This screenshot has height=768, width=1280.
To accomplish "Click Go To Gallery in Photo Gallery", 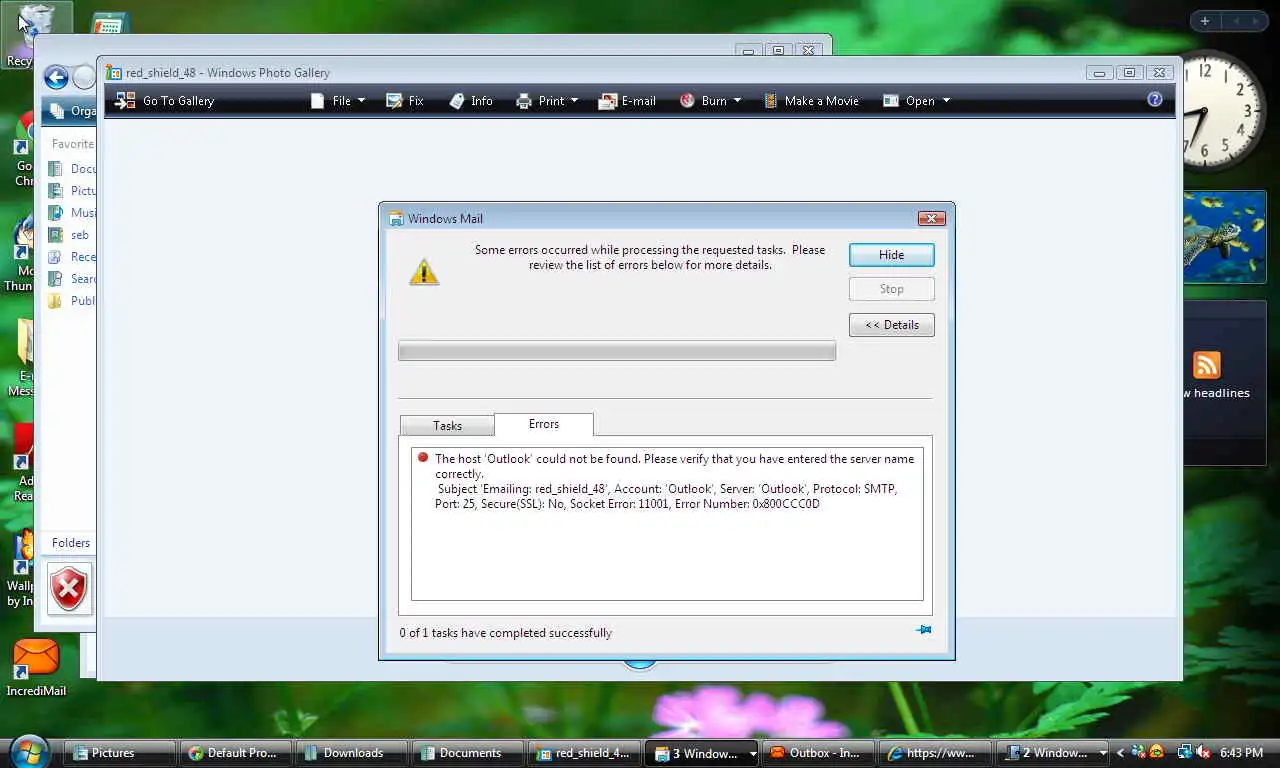I will coord(165,101).
